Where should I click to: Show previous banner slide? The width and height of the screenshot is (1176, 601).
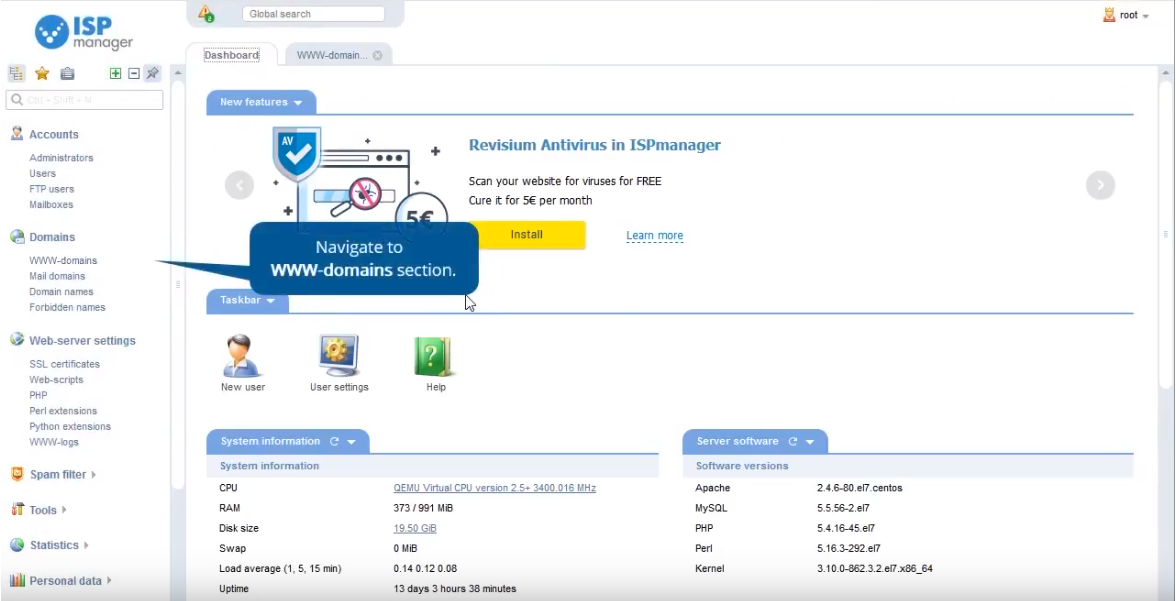coord(239,185)
